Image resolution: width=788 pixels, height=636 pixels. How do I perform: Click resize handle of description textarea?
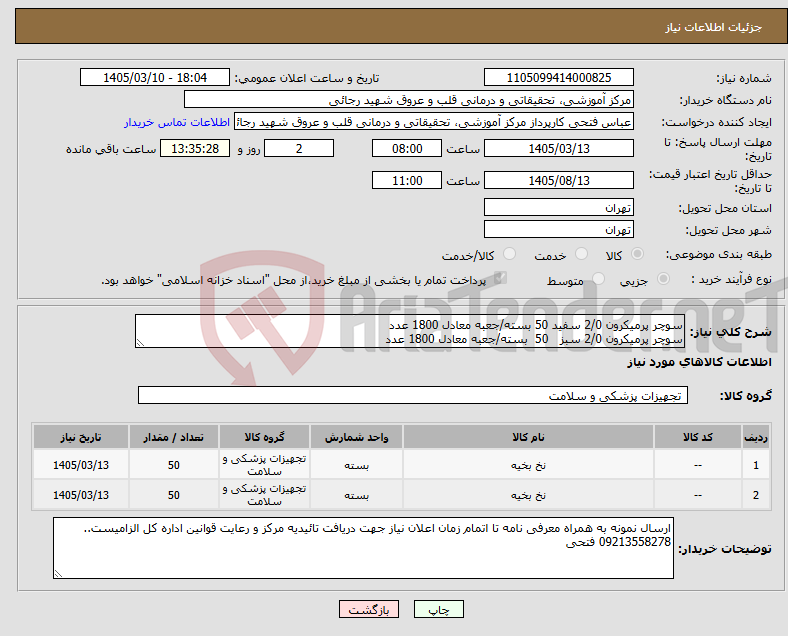click(140, 343)
